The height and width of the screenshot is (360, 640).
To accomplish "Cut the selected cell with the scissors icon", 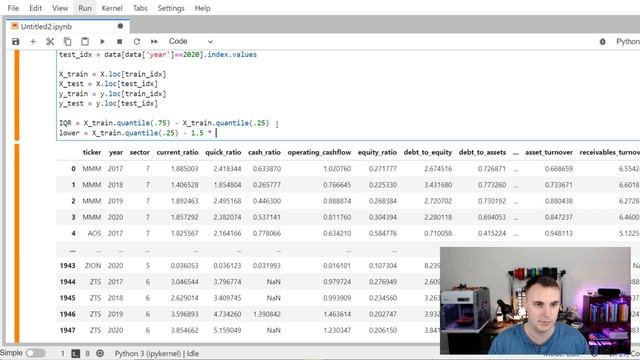I will pyautogui.click(x=50, y=42).
